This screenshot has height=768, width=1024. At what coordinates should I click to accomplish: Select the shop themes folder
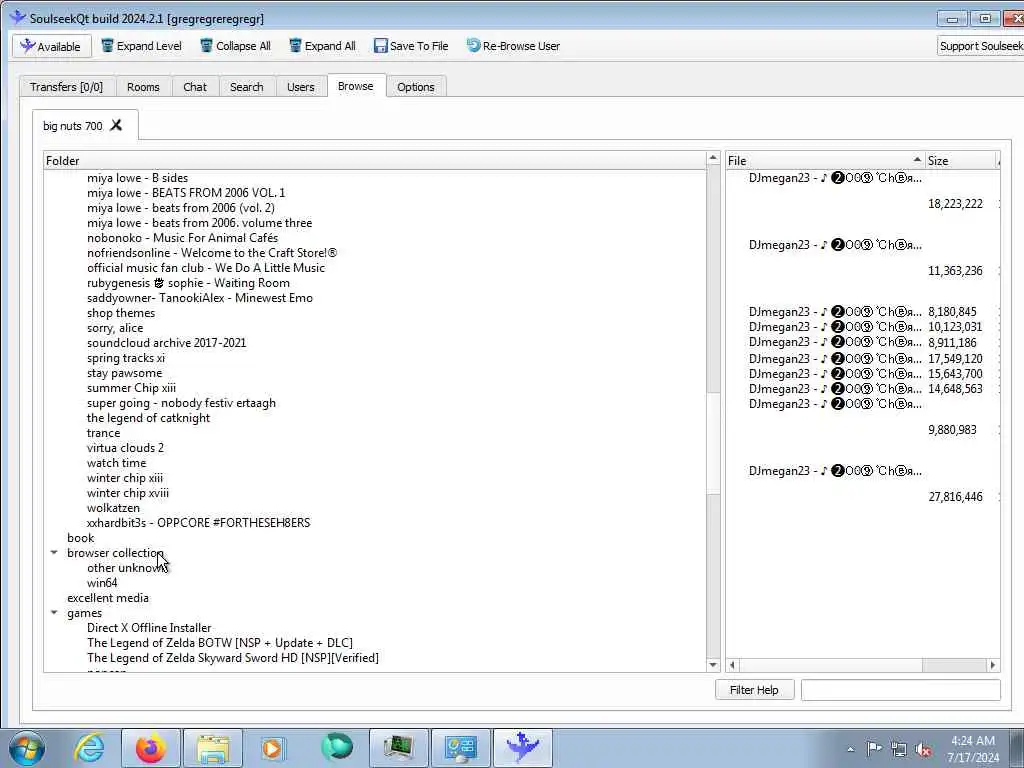[121, 313]
